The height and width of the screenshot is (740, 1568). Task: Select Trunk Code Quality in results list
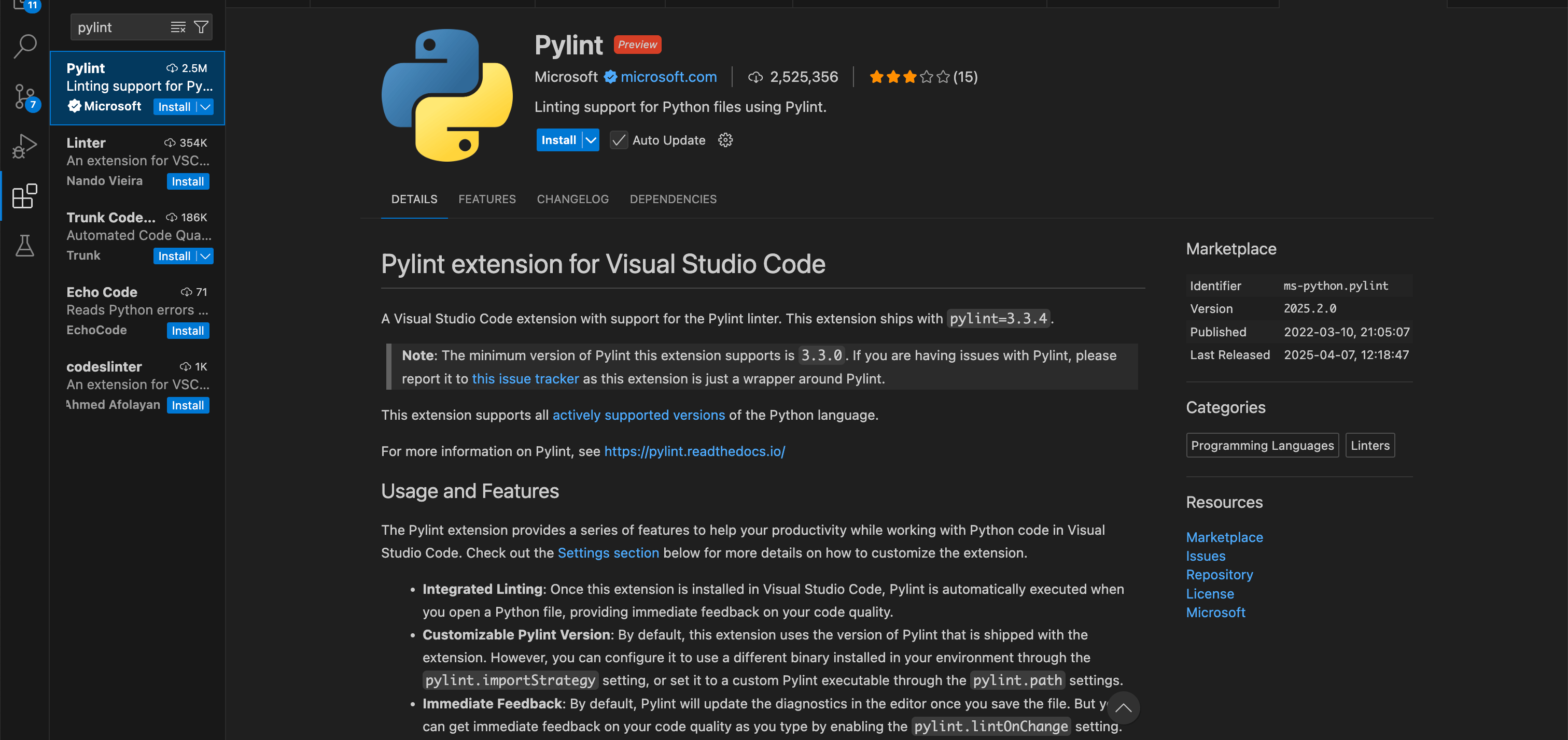click(137, 237)
